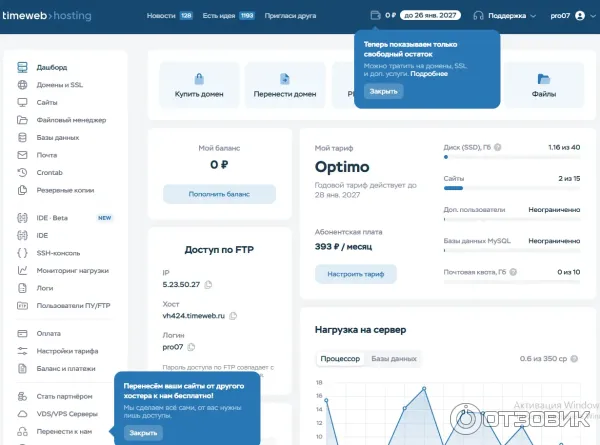Click the mail quota help question icon
600x445 pixels.
tap(513, 272)
